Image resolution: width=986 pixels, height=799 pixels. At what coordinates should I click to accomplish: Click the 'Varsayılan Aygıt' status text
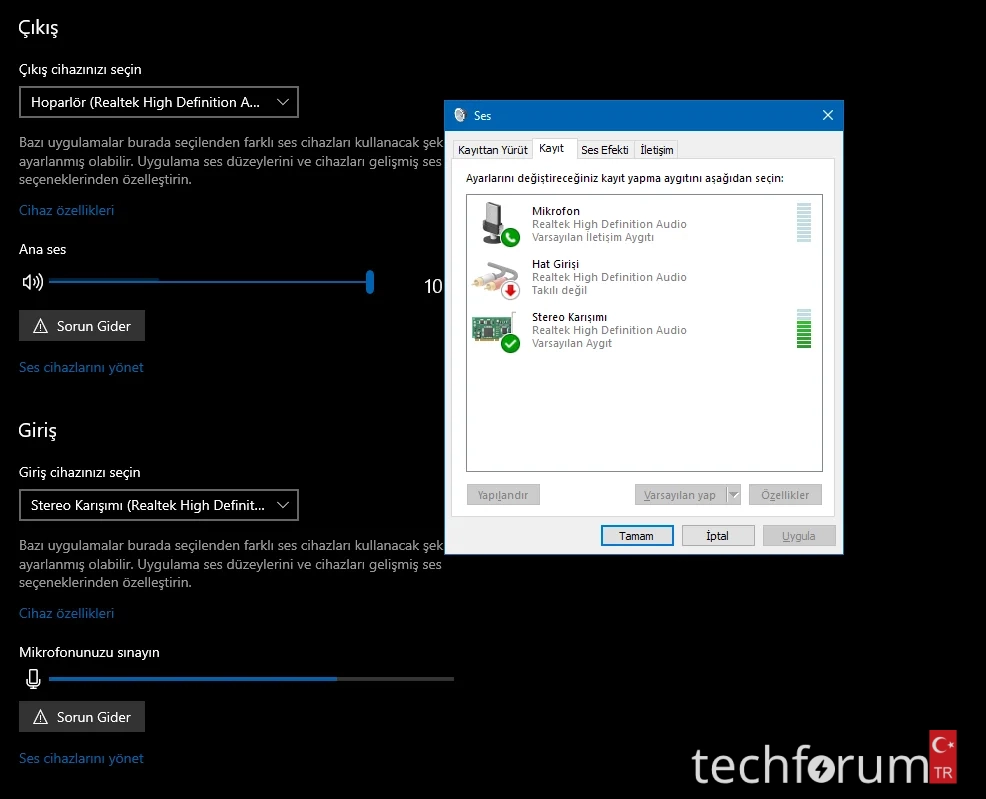572,343
